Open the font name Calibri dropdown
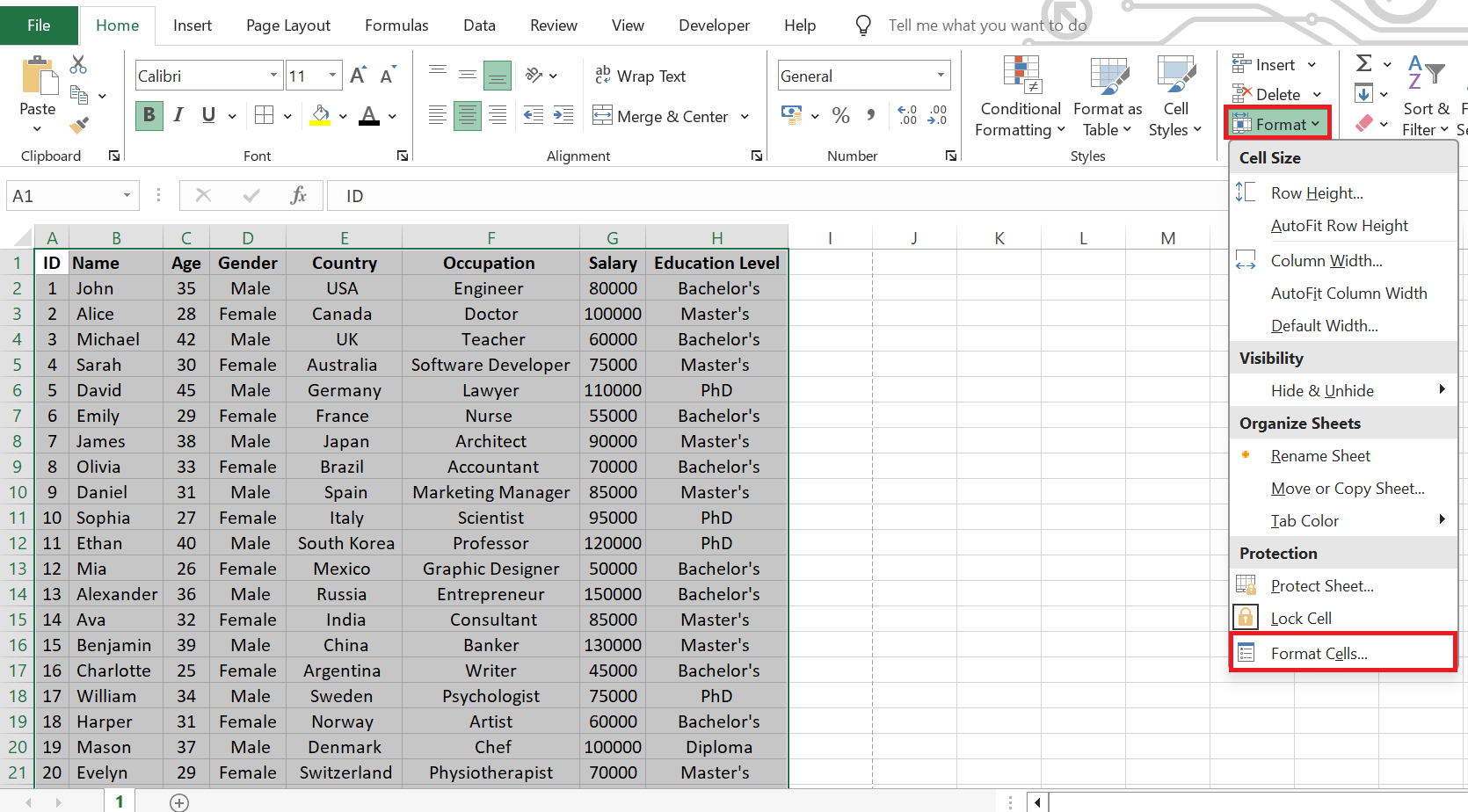1468x812 pixels. pyautogui.click(x=273, y=76)
